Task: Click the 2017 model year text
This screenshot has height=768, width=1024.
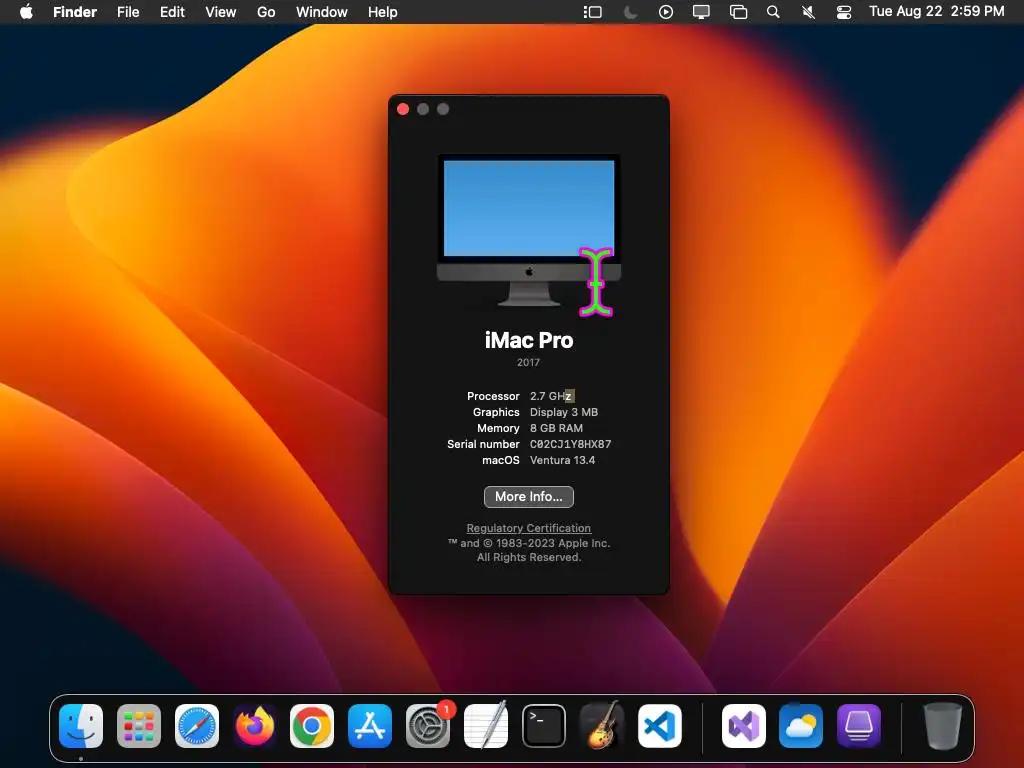Action: pos(528,362)
